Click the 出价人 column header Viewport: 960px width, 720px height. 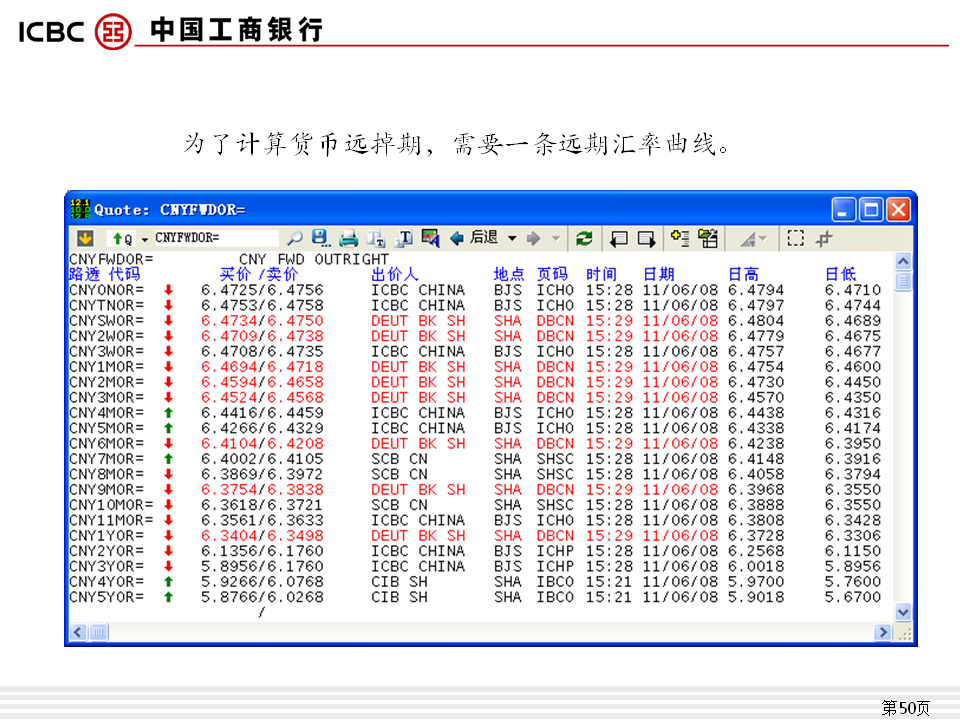(395, 274)
